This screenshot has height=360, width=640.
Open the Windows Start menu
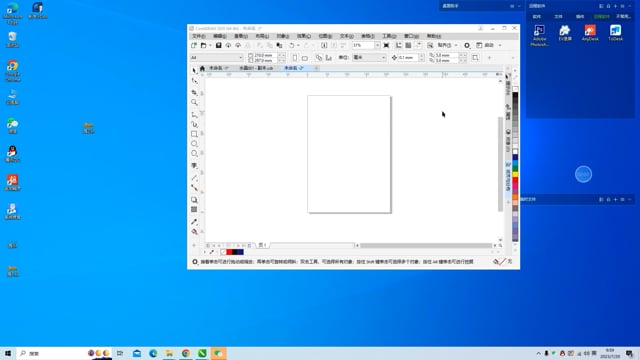(8, 353)
